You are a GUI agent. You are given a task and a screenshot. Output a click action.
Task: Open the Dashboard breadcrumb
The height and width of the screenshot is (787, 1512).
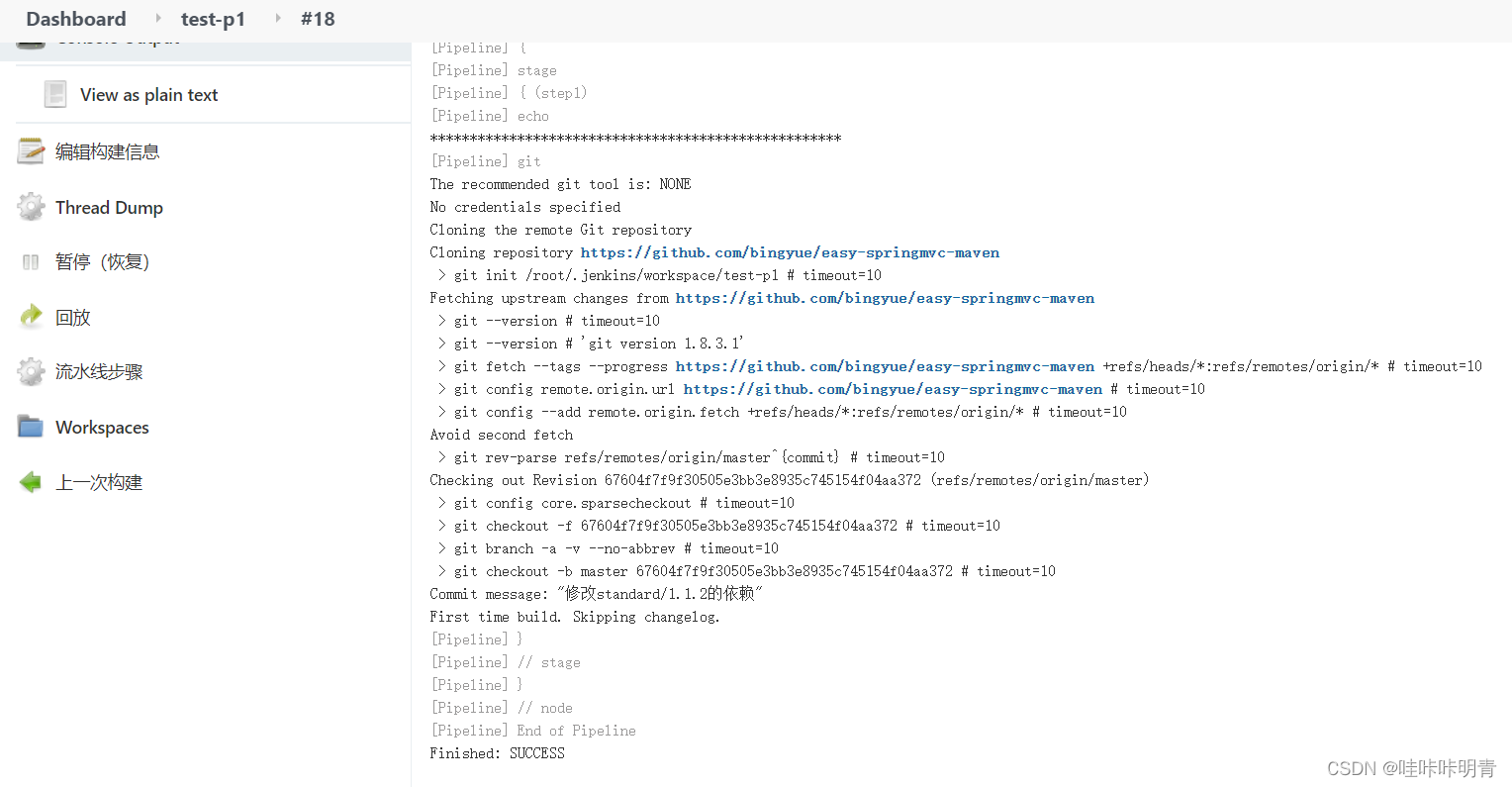76,19
